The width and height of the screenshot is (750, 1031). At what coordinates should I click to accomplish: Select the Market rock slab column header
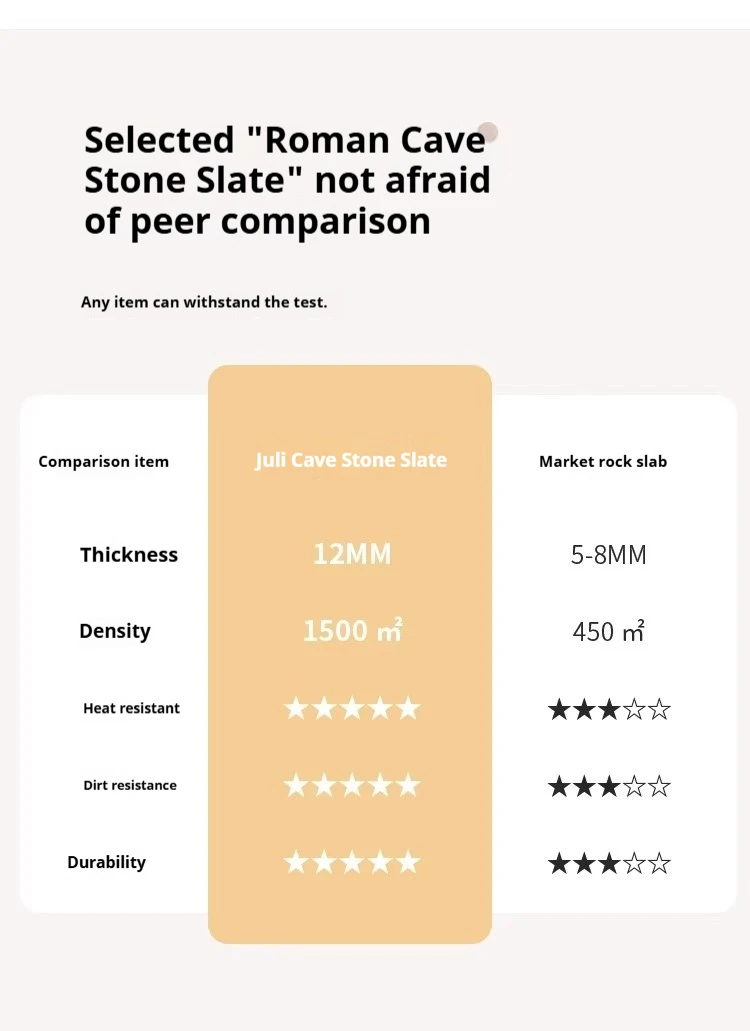[x=603, y=462]
